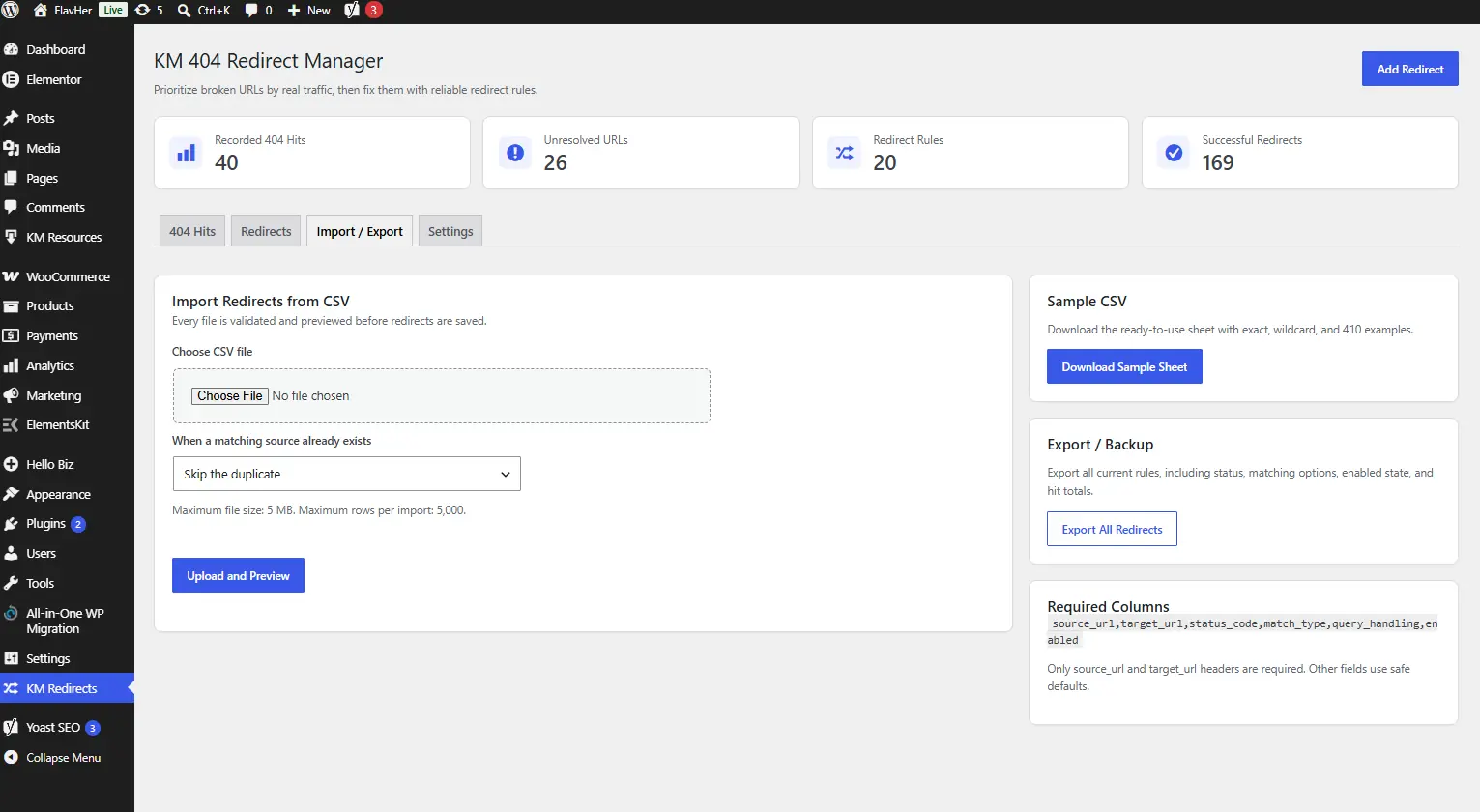Viewport: 1480px width, 812px height.
Task: Click the Media sidebar icon
Action: 12,148
